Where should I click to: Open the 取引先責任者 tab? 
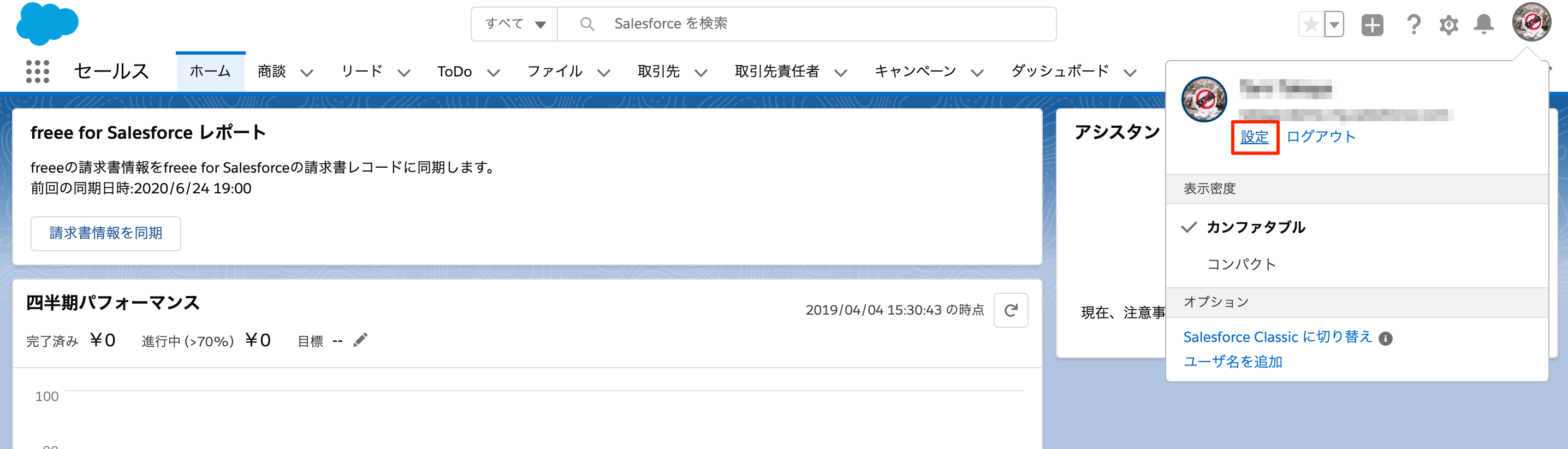click(x=777, y=71)
